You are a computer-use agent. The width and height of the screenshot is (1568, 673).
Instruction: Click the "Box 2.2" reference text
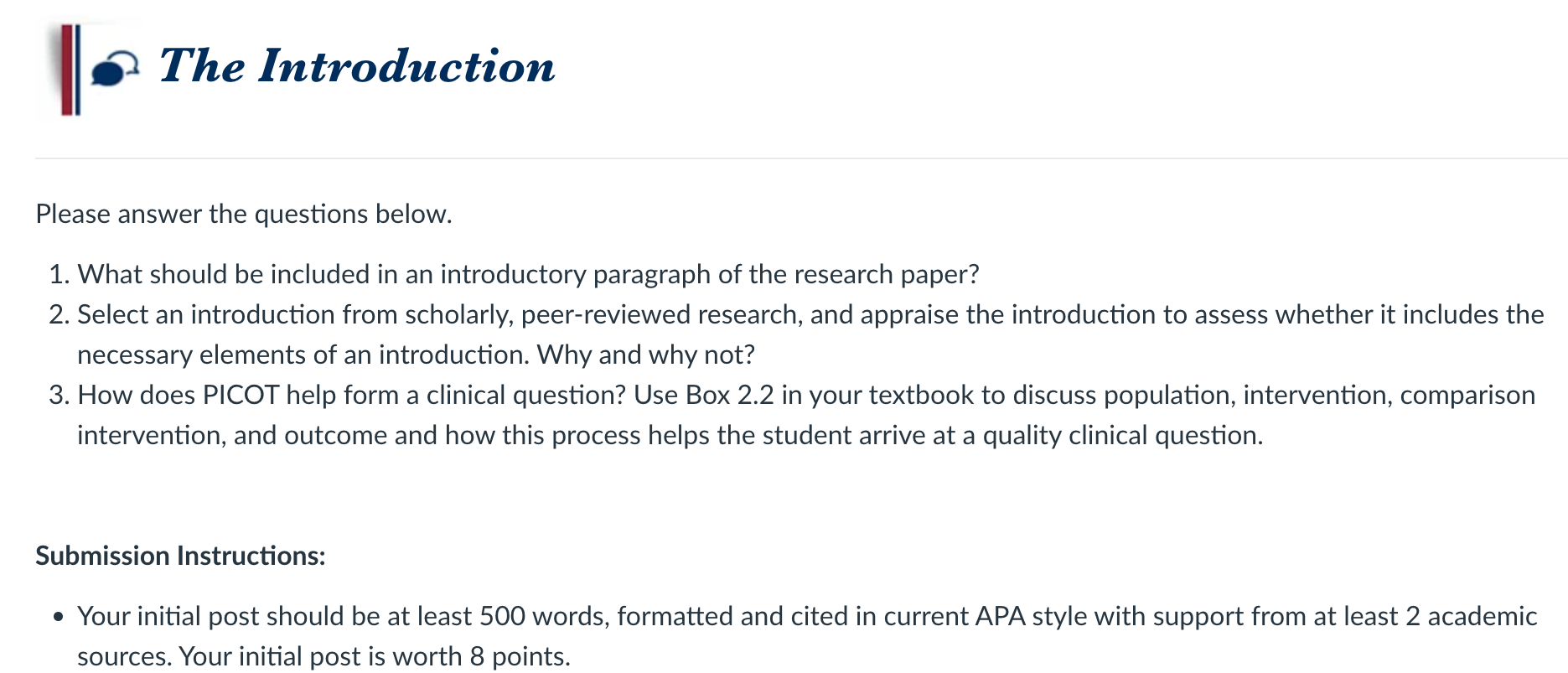(730, 395)
